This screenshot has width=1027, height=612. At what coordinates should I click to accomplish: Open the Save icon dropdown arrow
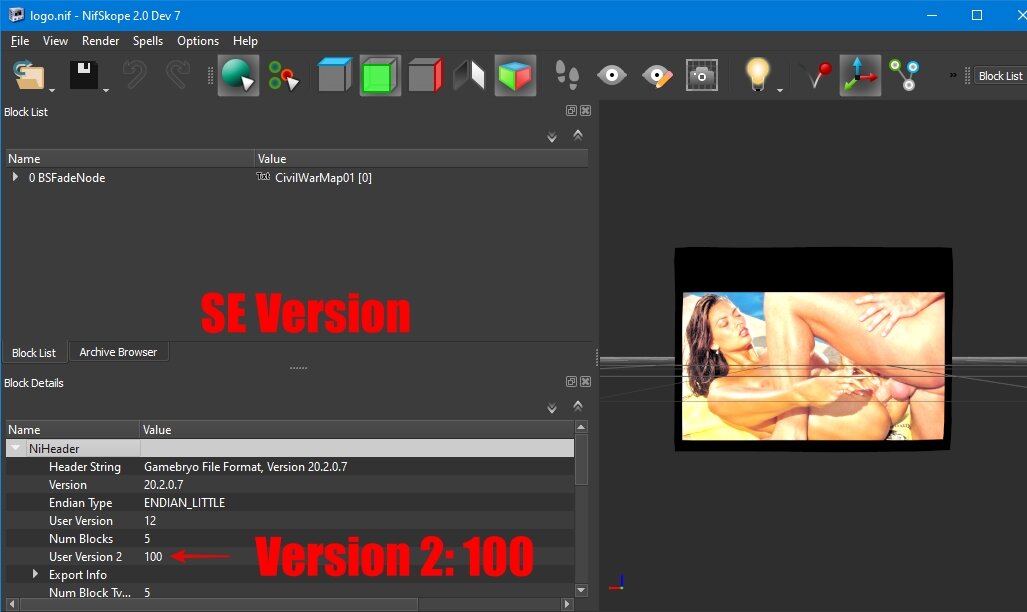tap(105, 90)
